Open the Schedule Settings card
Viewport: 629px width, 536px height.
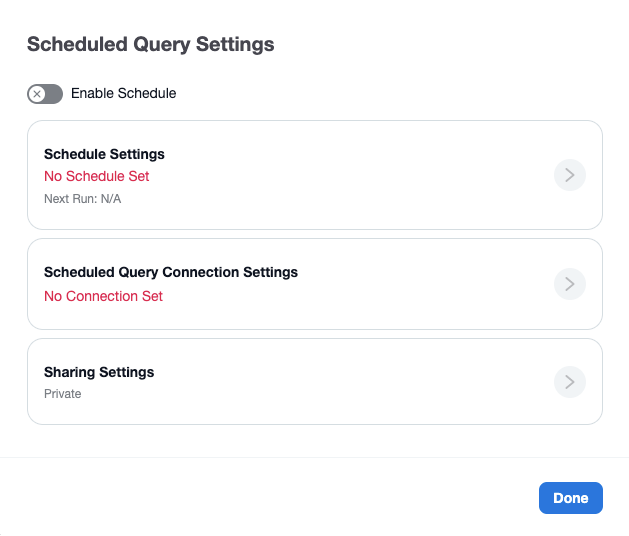coord(315,175)
